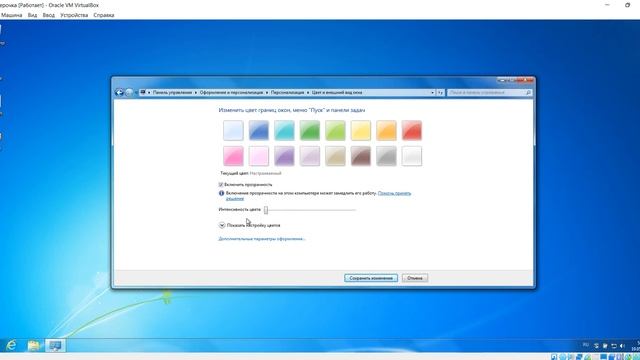Choose the tan beige color swatch

point(335,156)
